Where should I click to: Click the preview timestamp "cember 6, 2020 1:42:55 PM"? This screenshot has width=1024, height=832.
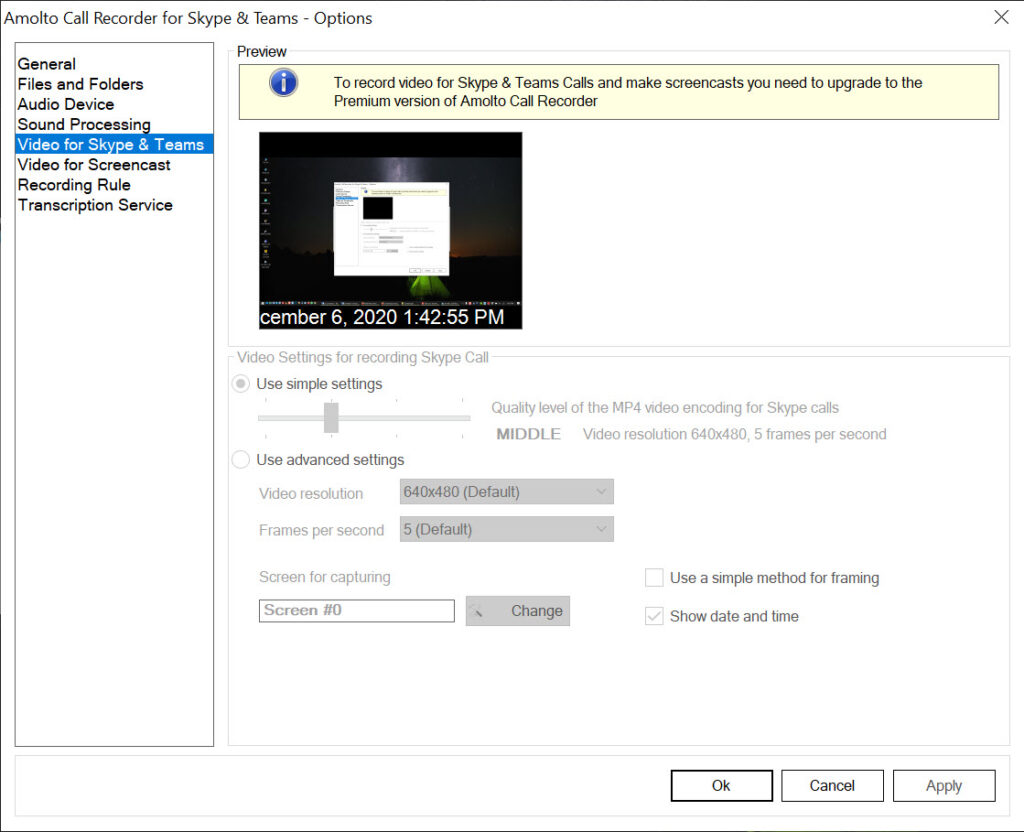tap(382, 317)
